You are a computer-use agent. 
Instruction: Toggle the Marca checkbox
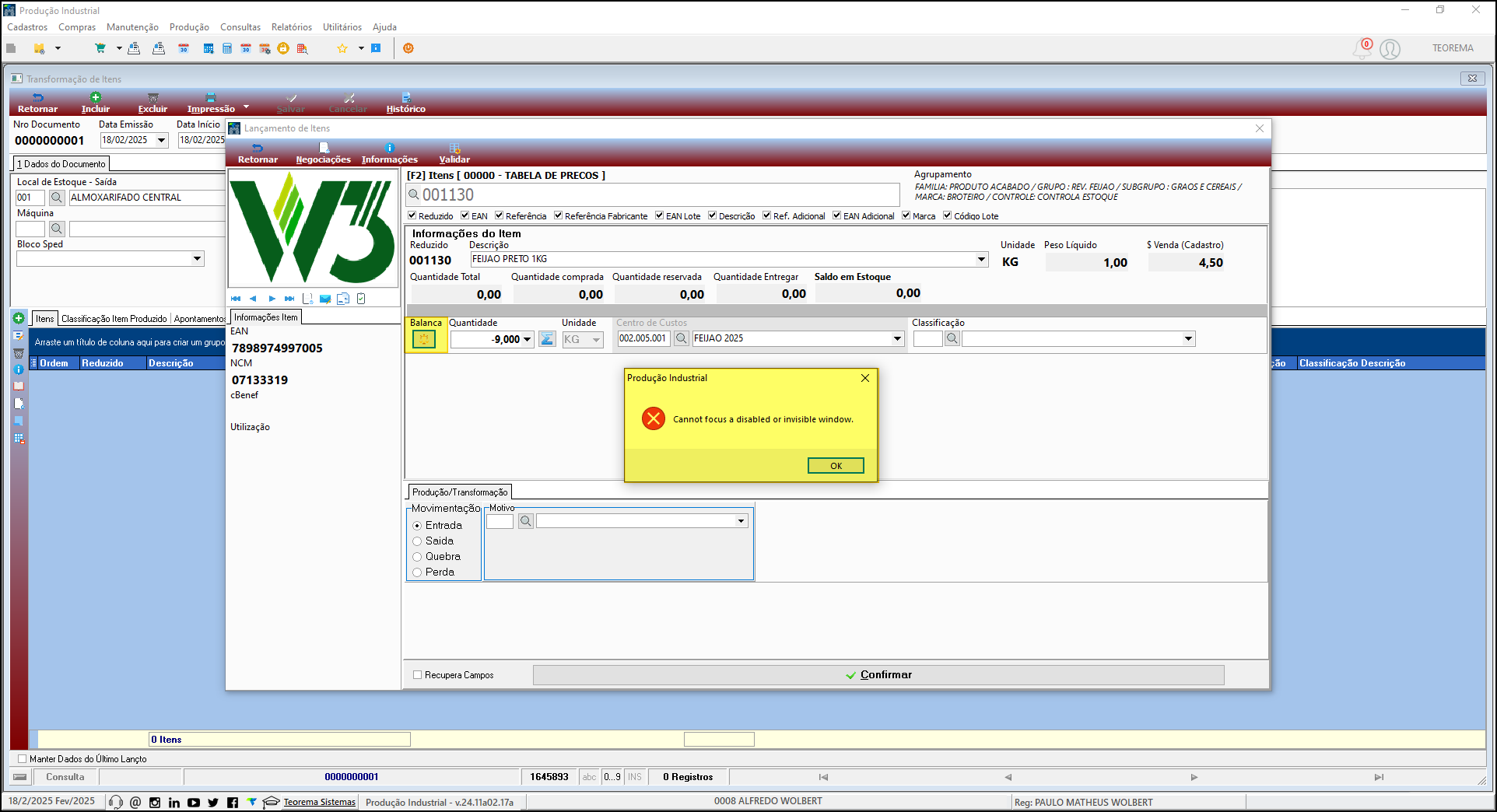pyautogui.click(x=906, y=215)
